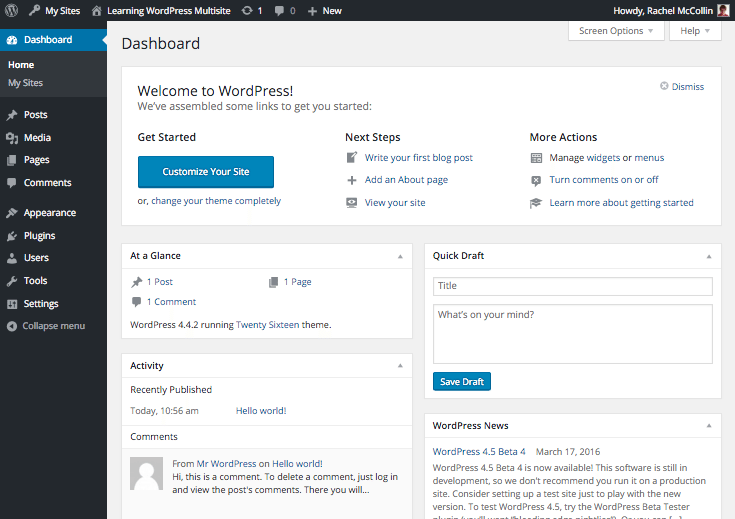This screenshot has width=735, height=519.
Task: Click the comments toggle icon under More Actions
Action: (x=536, y=181)
